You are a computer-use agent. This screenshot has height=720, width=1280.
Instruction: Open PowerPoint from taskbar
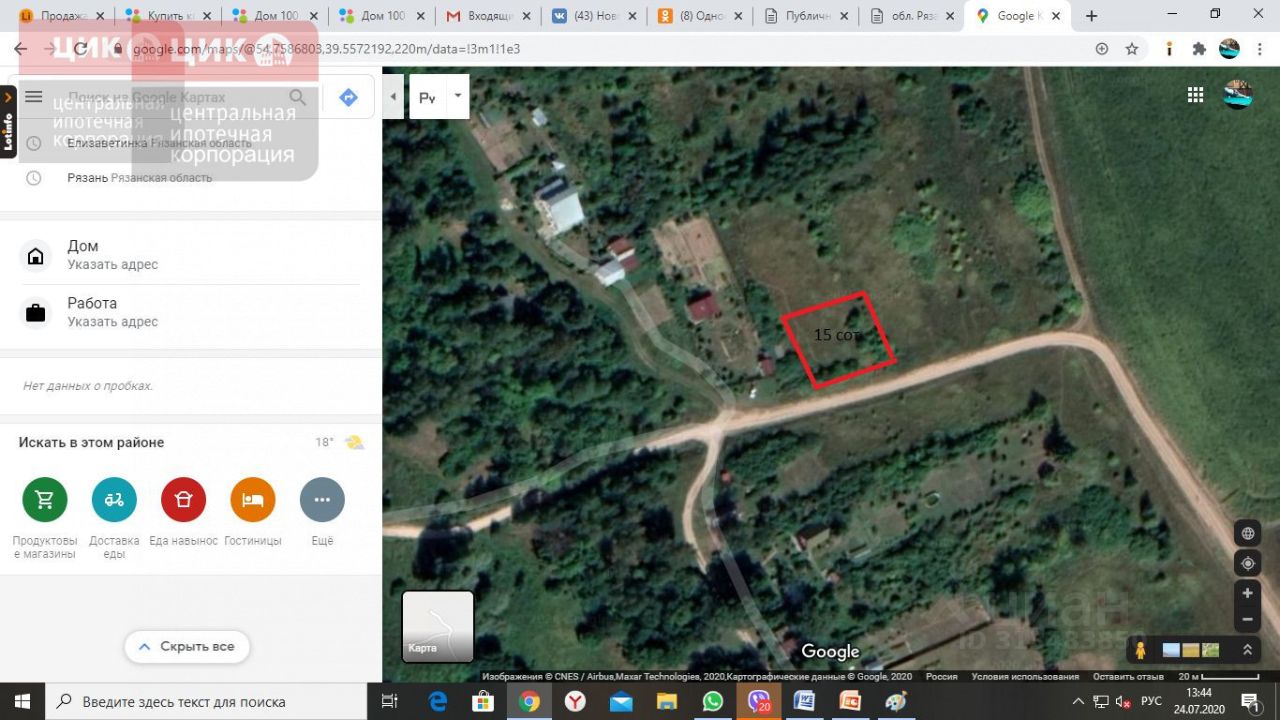(850, 701)
